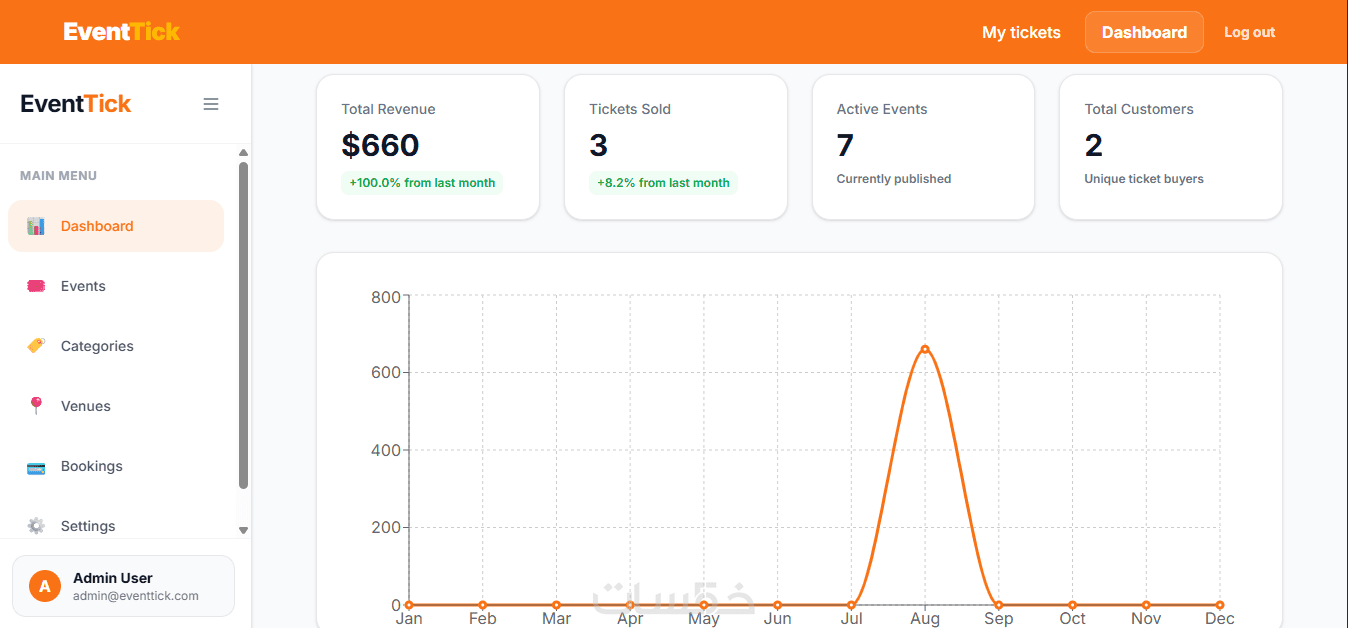
Task: Click the Tickets Sold stat card
Action: click(x=676, y=147)
